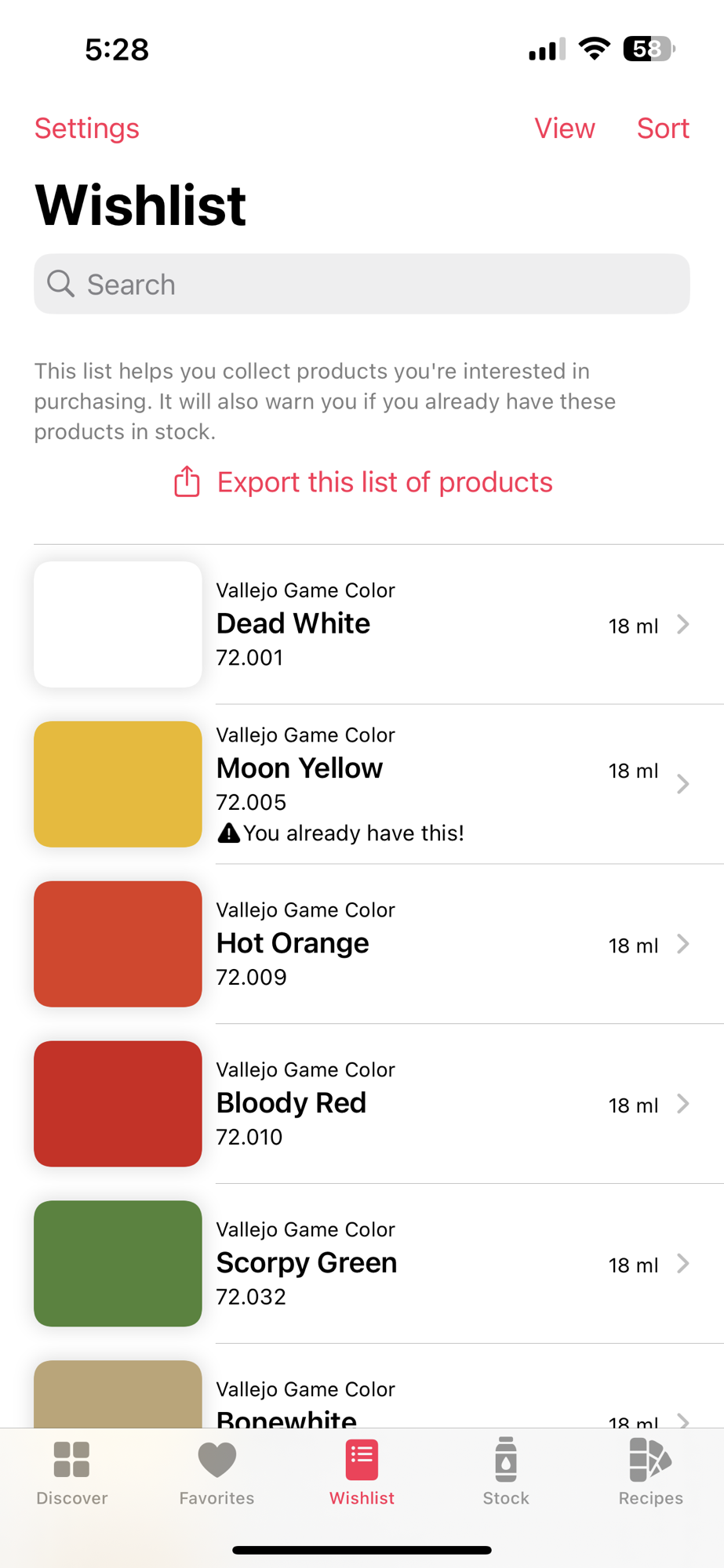
Task: Tap the Moon Yellow color swatch
Action: 118,784
